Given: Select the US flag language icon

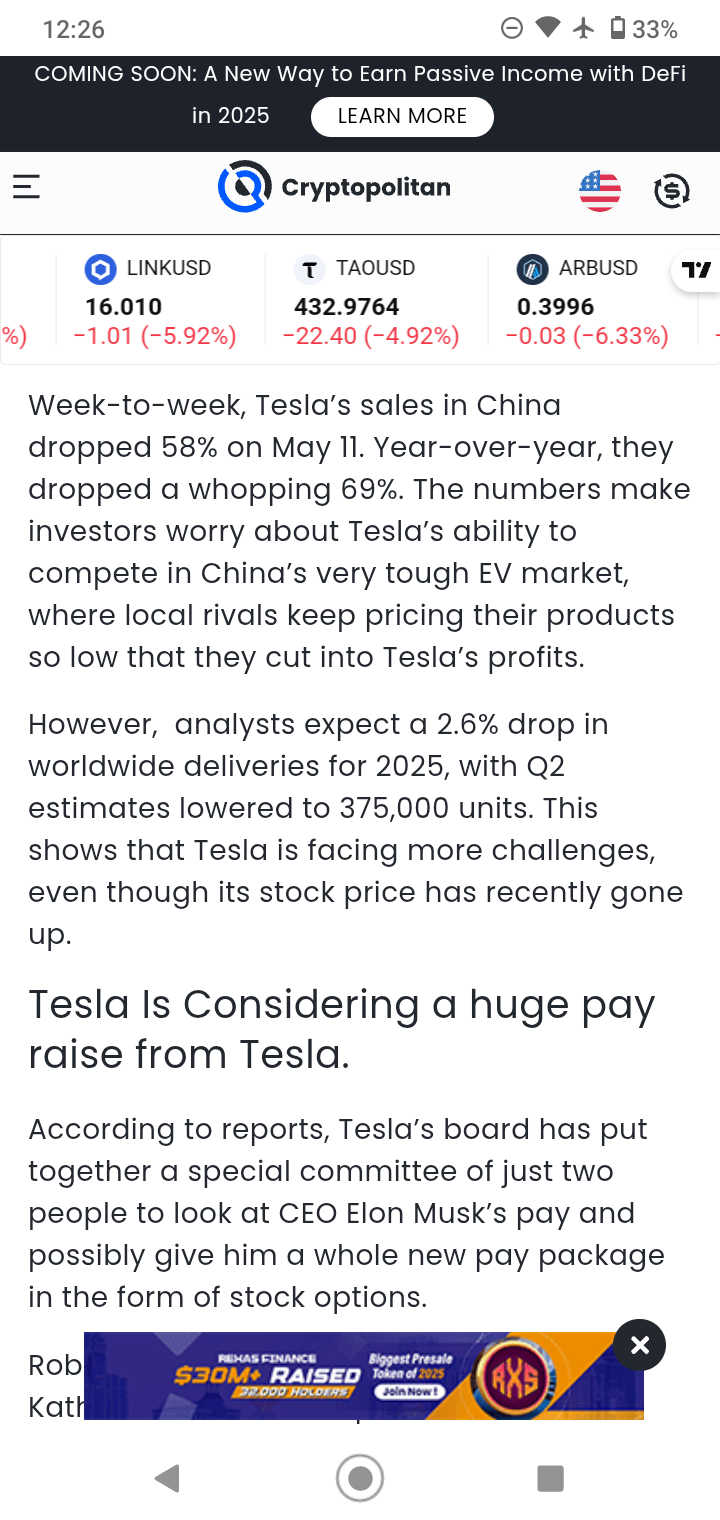Looking at the screenshot, I should pyautogui.click(x=600, y=190).
